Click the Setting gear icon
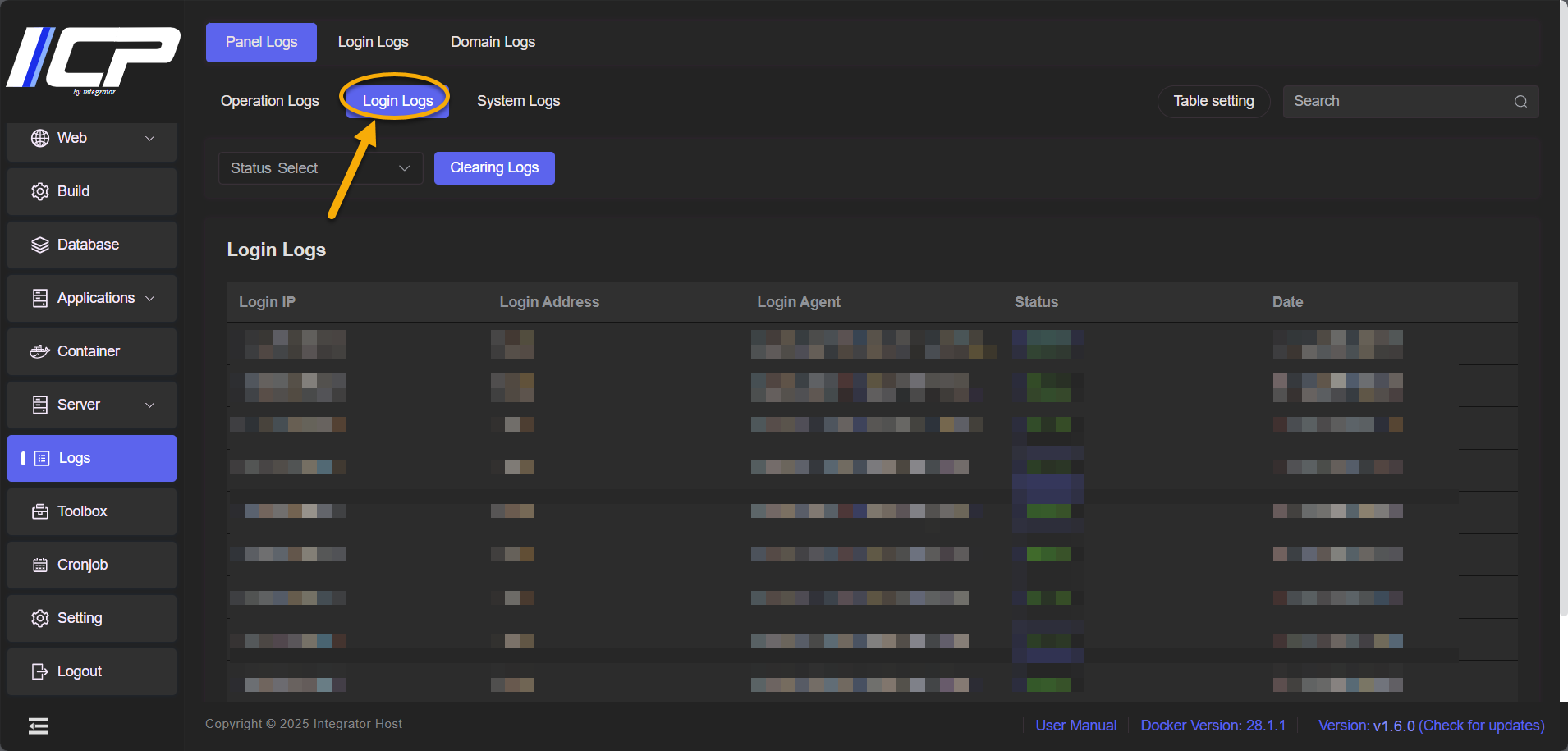The image size is (1568, 751). click(x=39, y=618)
